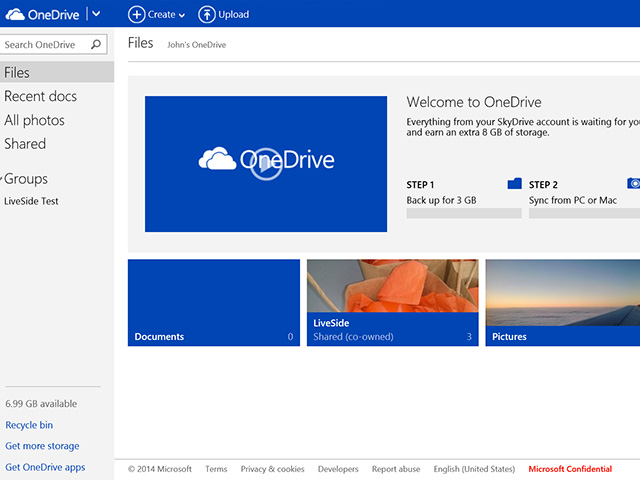
Task: Open the Developers footer link
Action: point(338,469)
